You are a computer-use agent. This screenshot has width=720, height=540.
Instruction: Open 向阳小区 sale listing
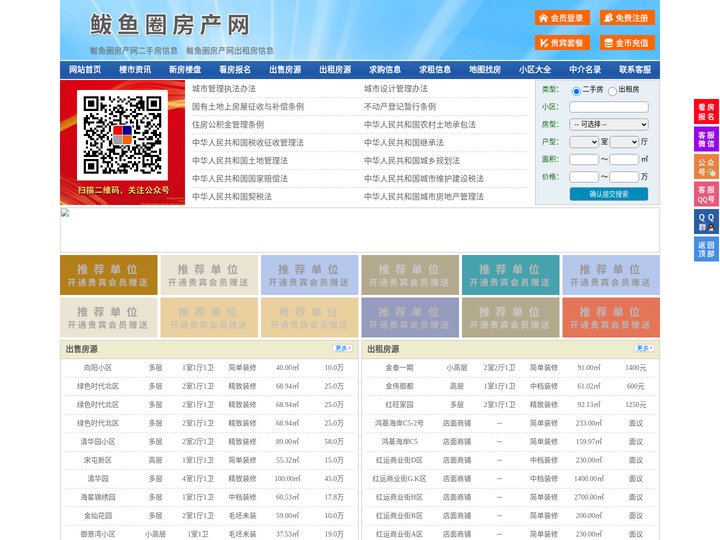coord(98,368)
